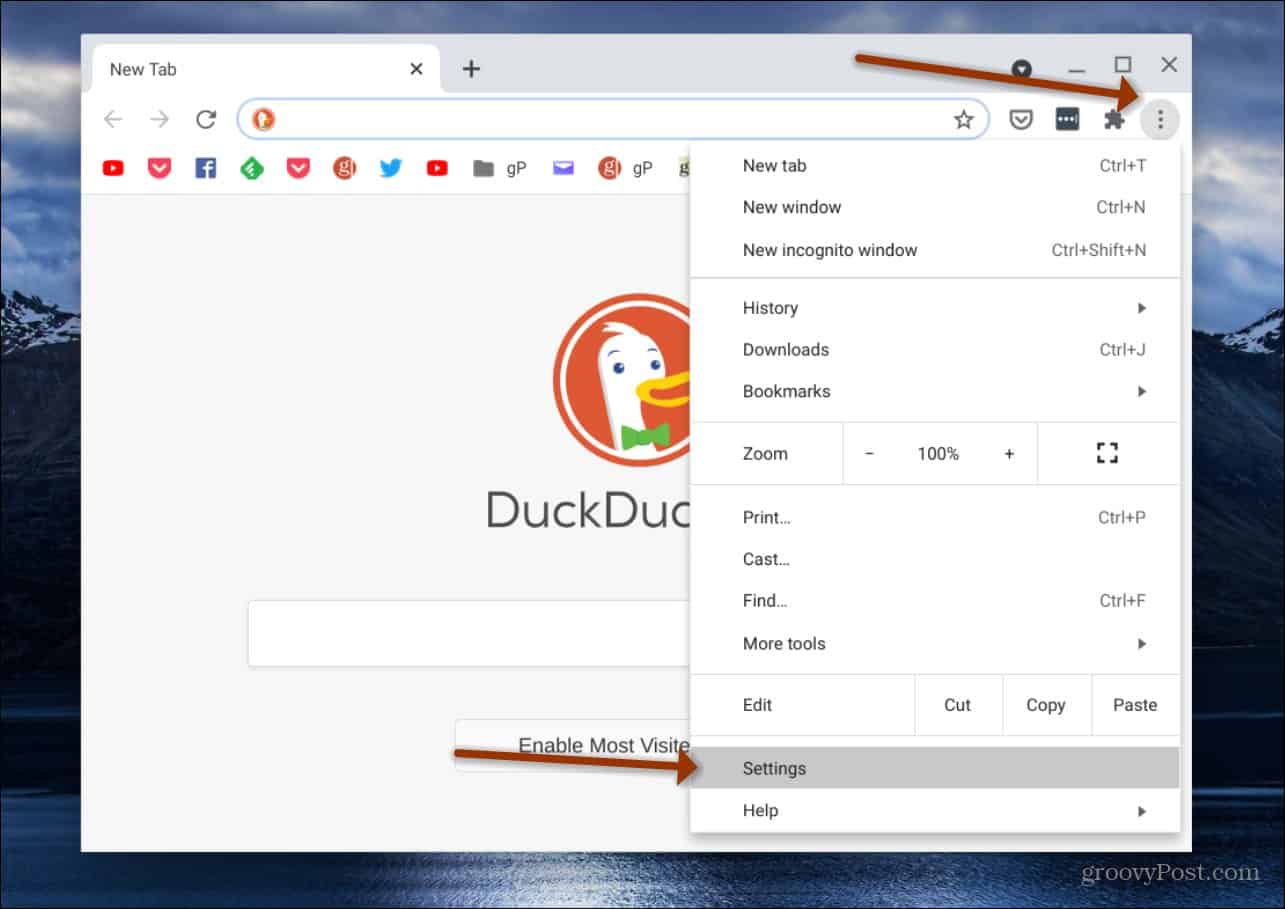
Task: Click the 100% zoom level value
Action: click(938, 453)
